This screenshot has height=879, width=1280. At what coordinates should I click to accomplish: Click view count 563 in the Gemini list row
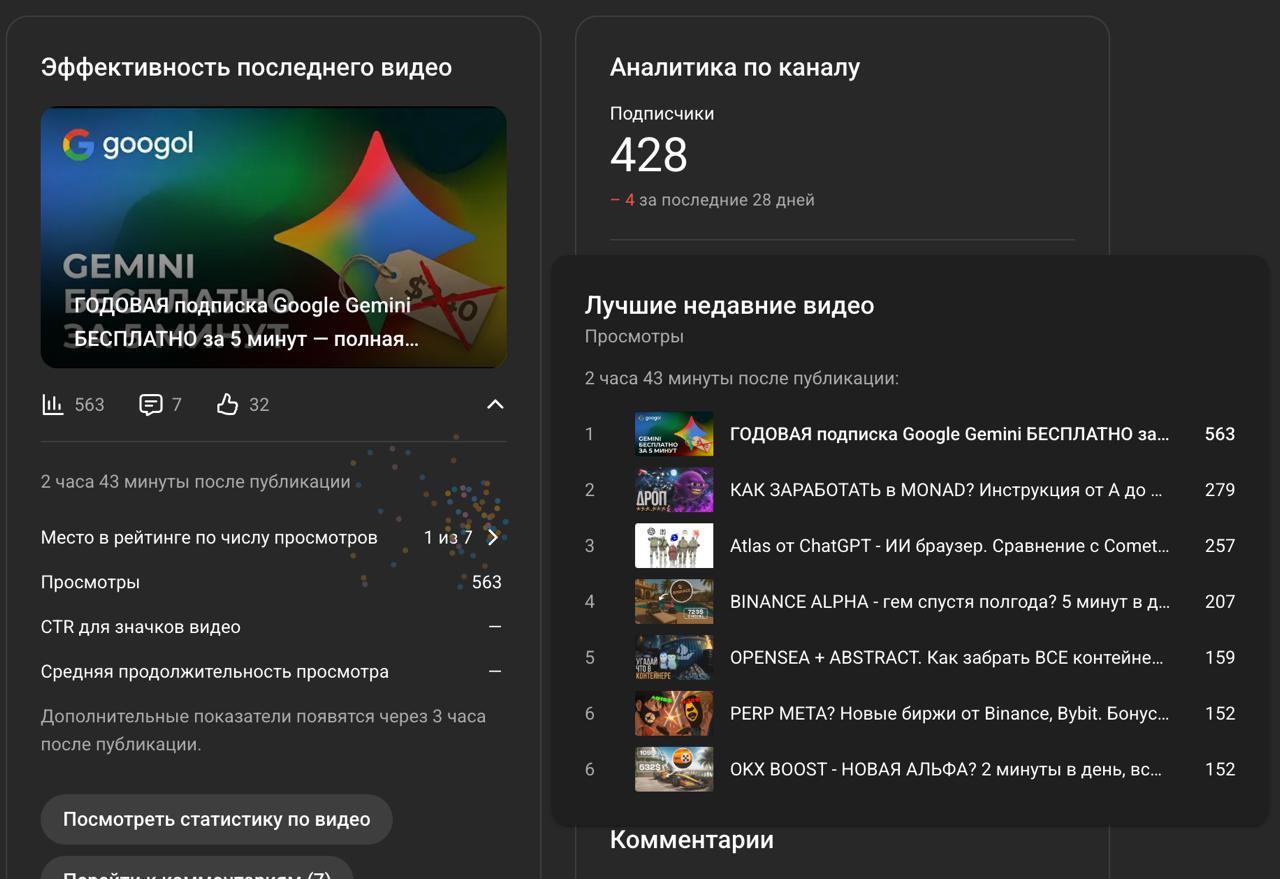tap(1220, 434)
